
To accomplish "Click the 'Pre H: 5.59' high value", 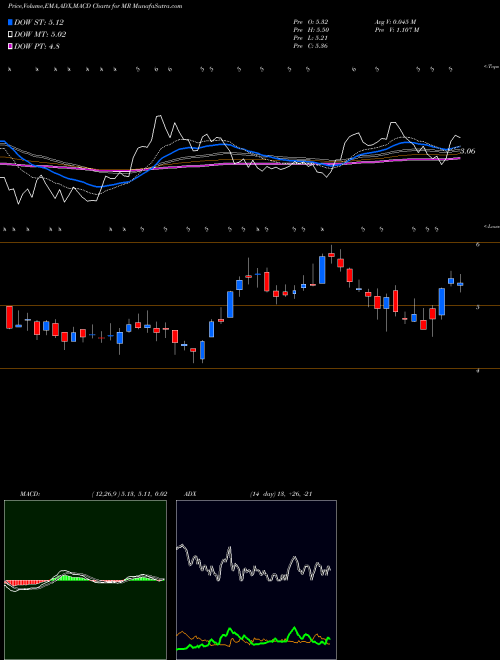I will [x=311, y=30].
